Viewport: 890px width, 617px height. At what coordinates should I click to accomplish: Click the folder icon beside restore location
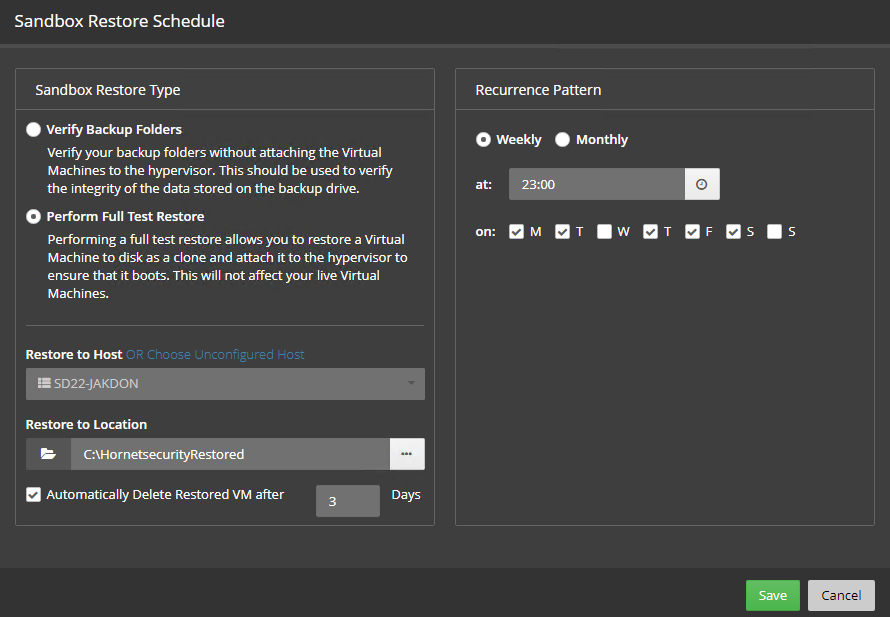pos(48,454)
